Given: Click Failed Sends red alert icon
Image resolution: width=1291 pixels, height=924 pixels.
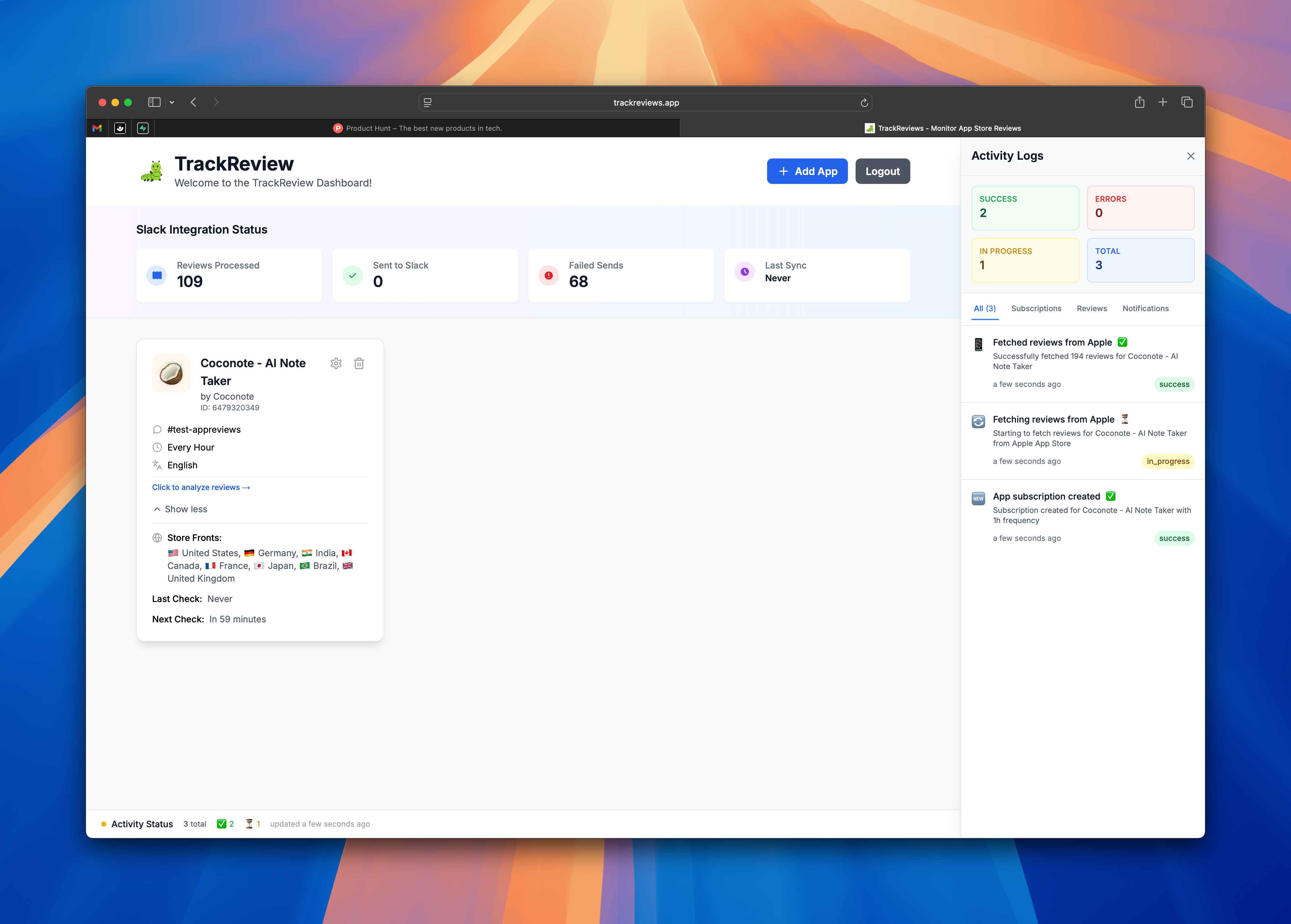Looking at the screenshot, I should [549, 275].
